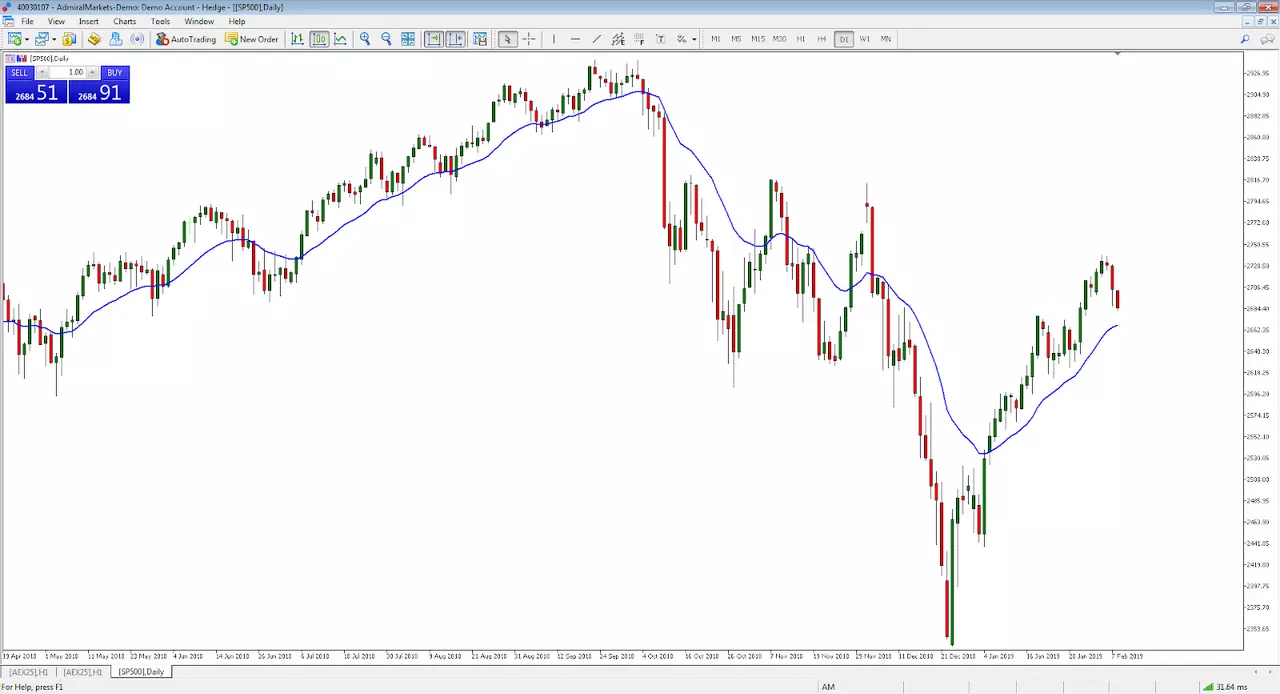Click the chat bubble icon in toolbar
1280x694 pixels.
[1267, 39]
